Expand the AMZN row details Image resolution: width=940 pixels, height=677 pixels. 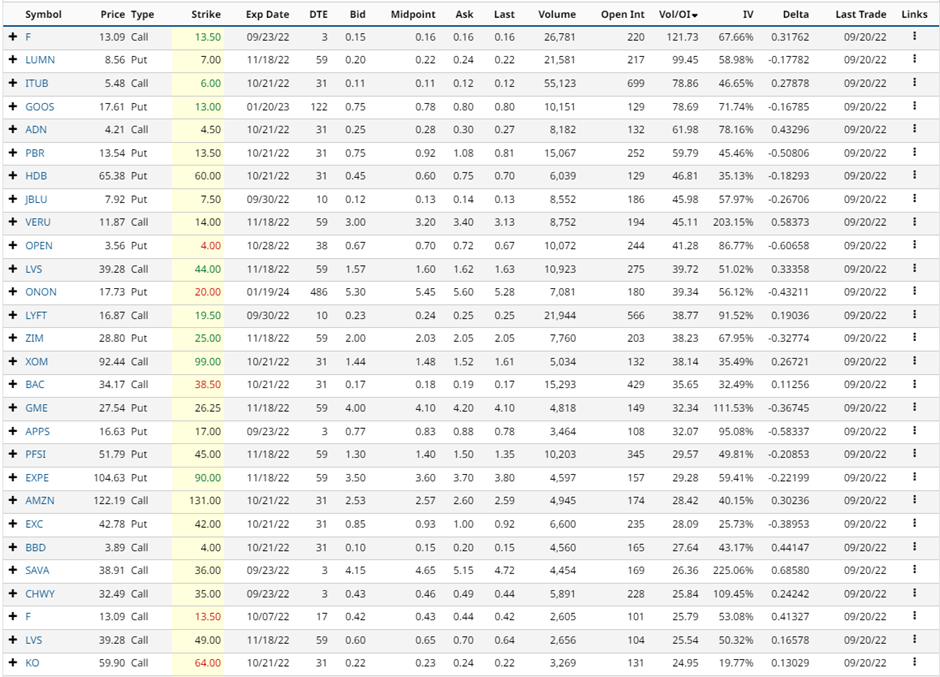coord(13,500)
